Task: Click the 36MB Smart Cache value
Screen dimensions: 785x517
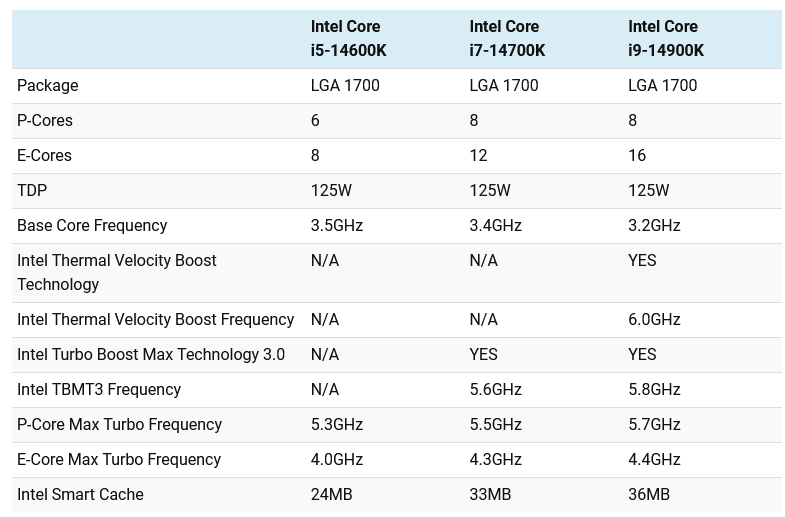Action: (649, 495)
